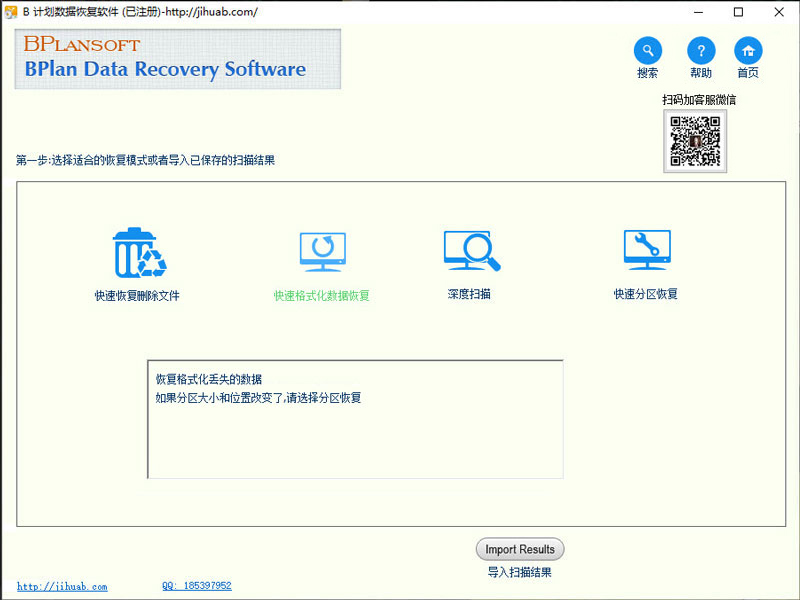The height and width of the screenshot is (600, 800).
Task: Click the customer service WeChat QR code
Action: (694, 140)
